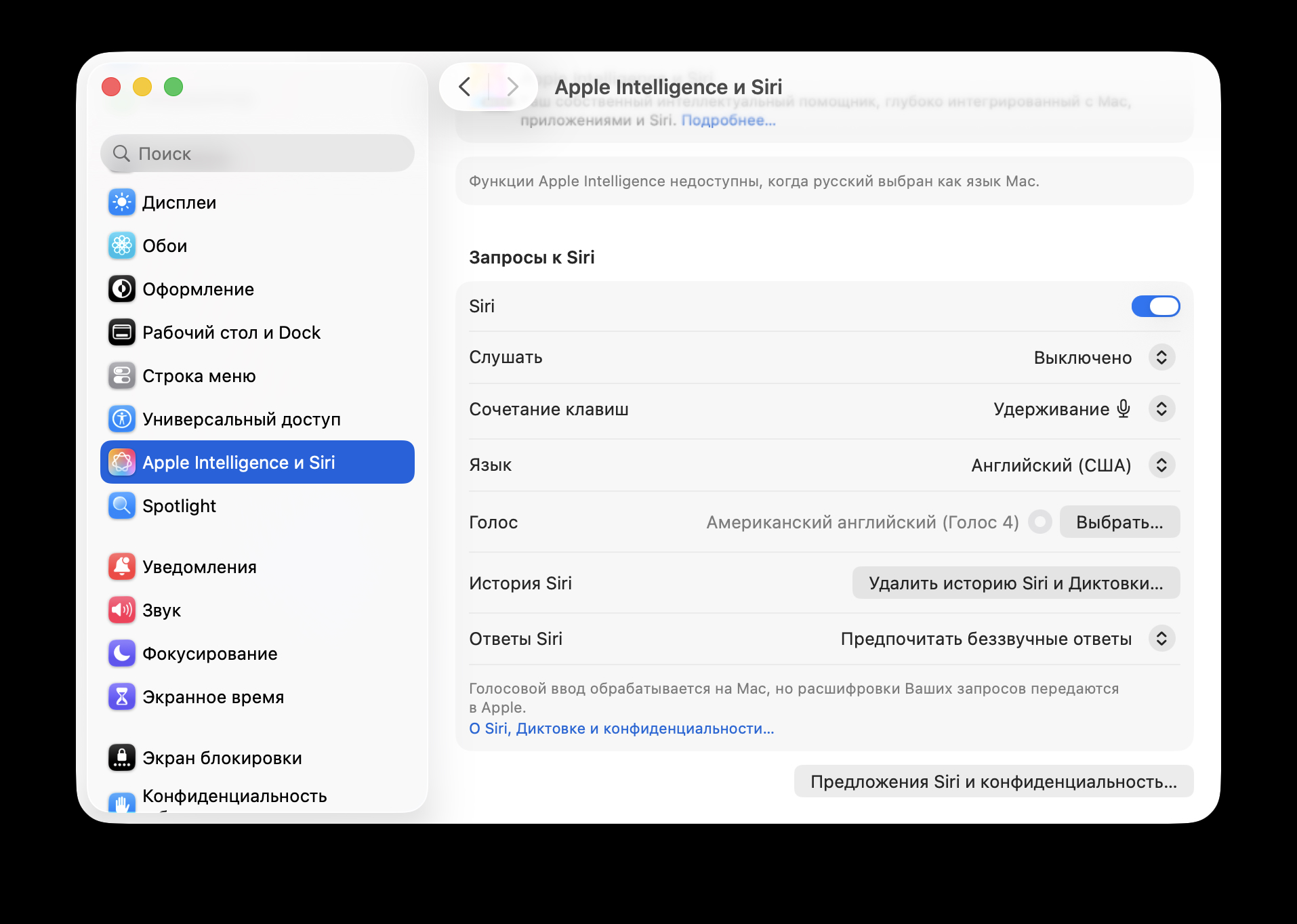Open Дисплеи in the sidebar
This screenshot has width=1297, height=924.
258,203
